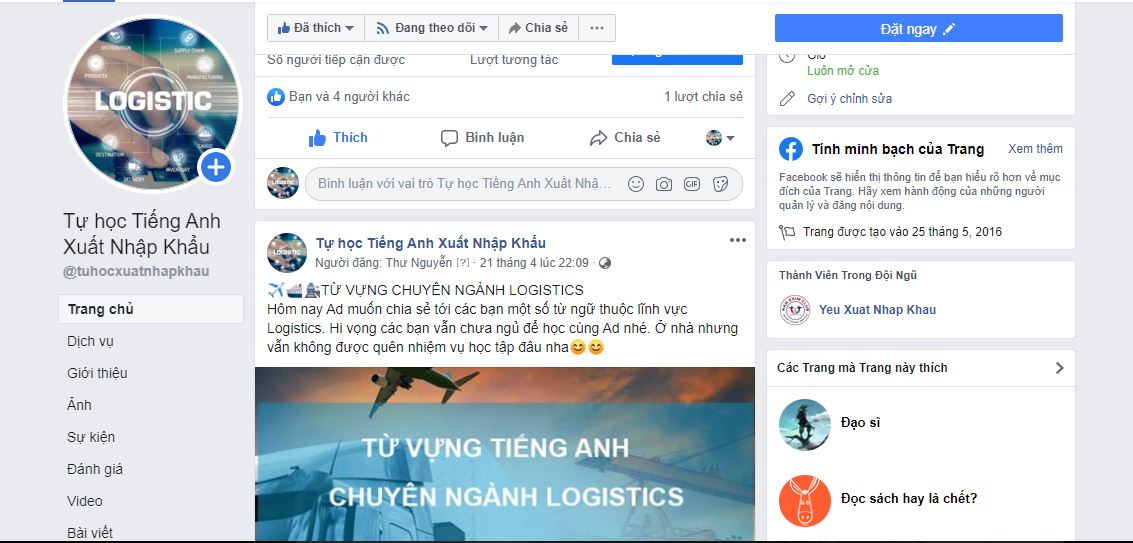The height and width of the screenshot is (543, 1133).
Task: Click the emoji icon in comment box
Action: (x=636, y=184)
